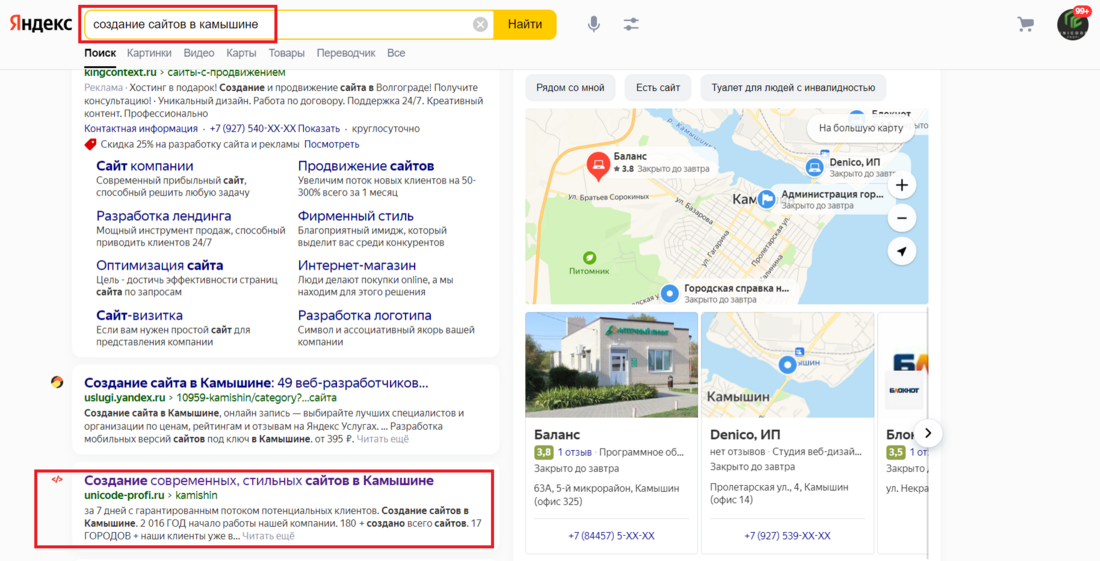Click the Баланс 3,8 rating badge
Viewport: 1100px width, 561px height.
[x=544, y=452]
